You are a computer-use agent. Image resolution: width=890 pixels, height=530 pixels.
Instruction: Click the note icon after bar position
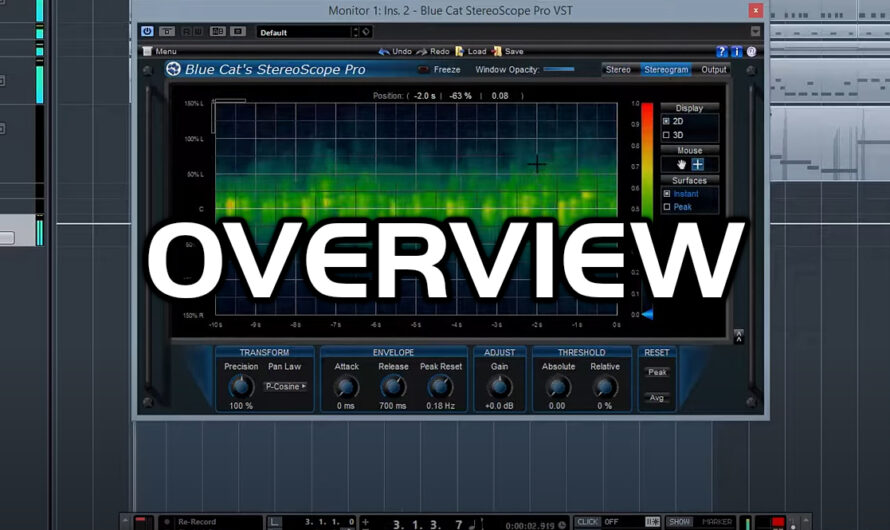472,525
